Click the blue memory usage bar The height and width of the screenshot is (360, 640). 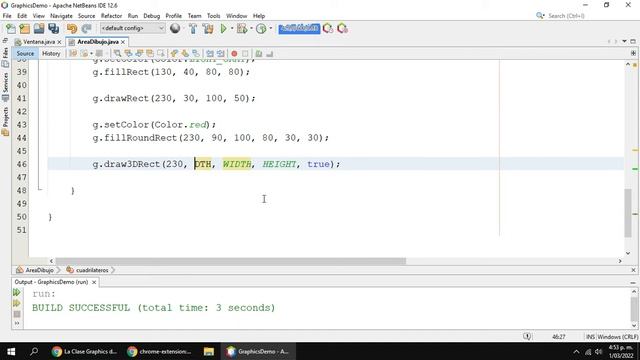(299, 29)
